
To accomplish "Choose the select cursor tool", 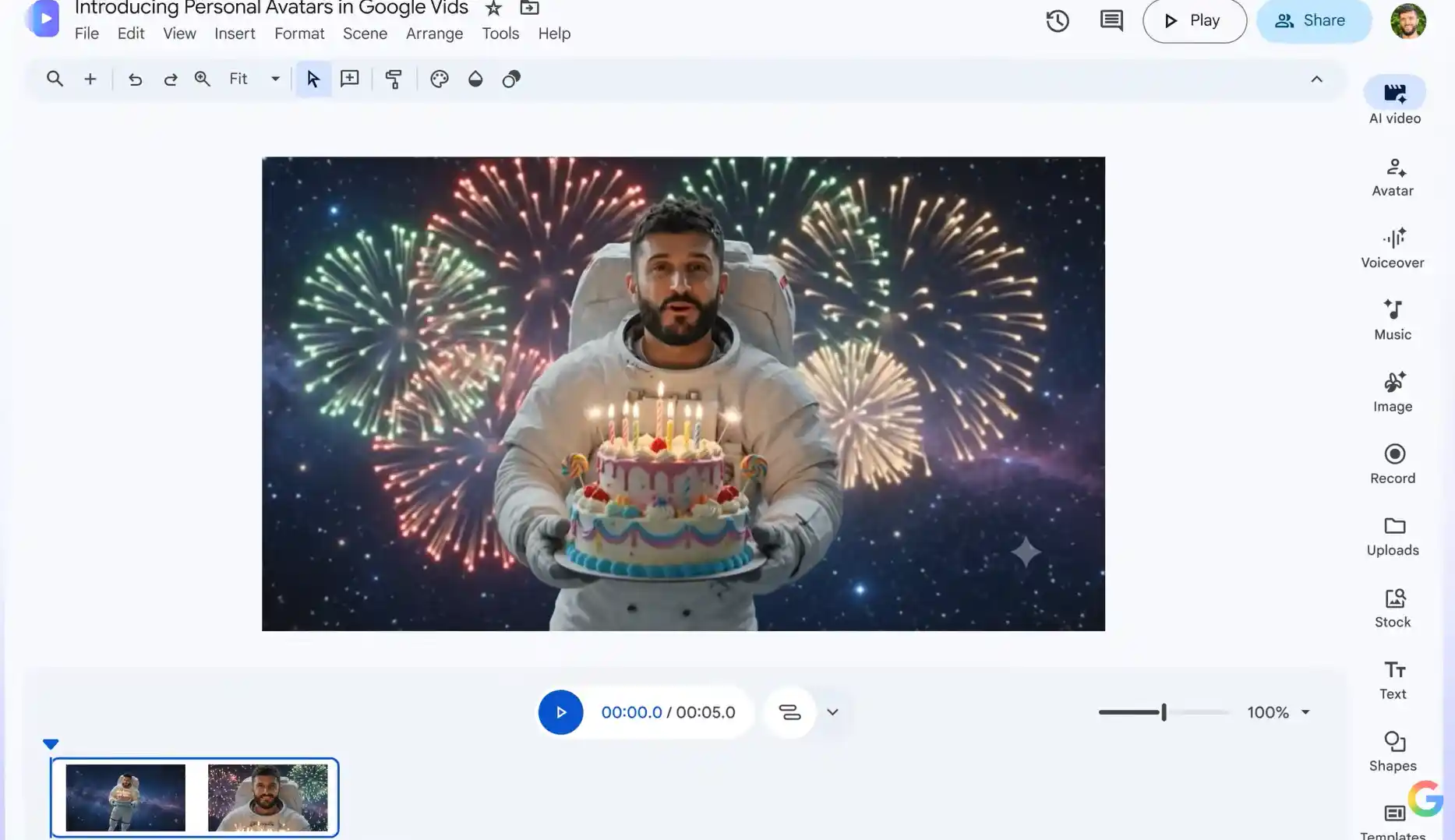I will tap(313, 79).
